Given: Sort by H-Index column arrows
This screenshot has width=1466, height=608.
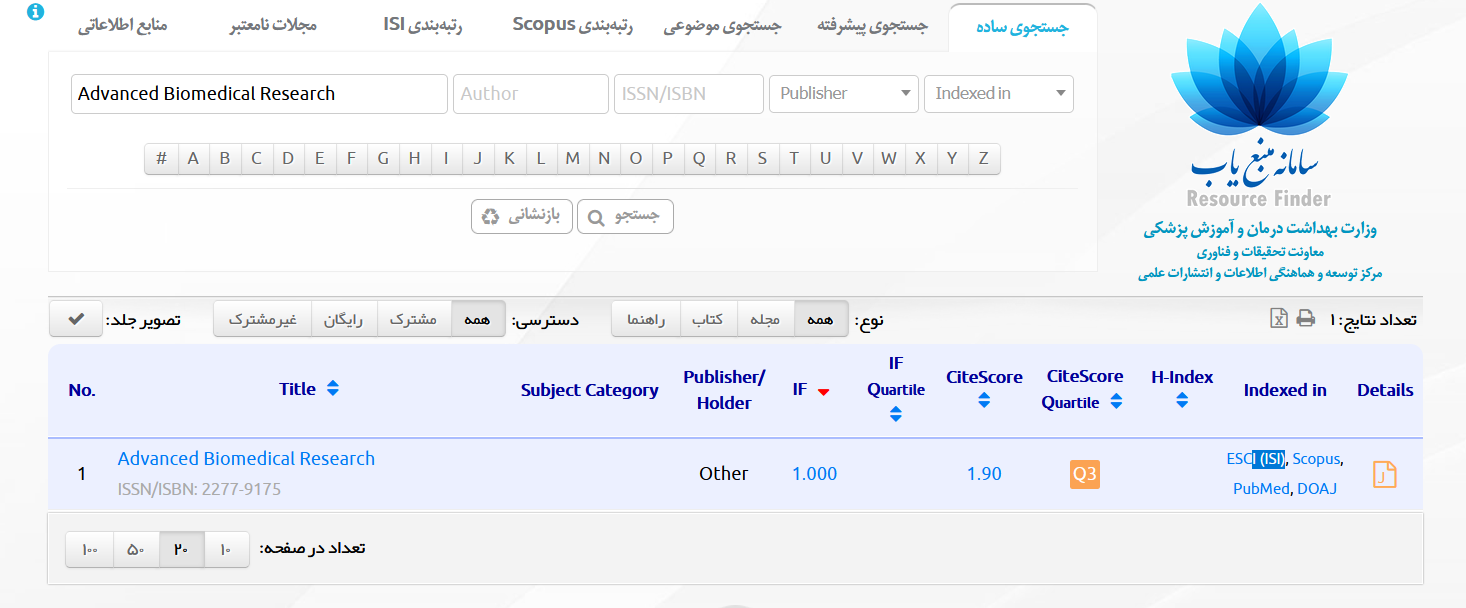Looking at the screenshot, I should click(1182, 400).
